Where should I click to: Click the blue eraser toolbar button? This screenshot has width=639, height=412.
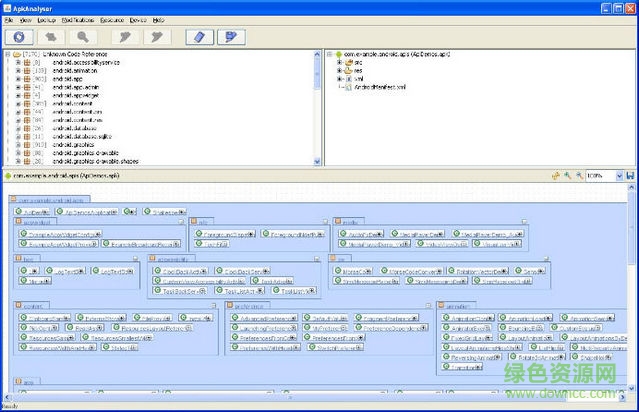tap(200, 37)
